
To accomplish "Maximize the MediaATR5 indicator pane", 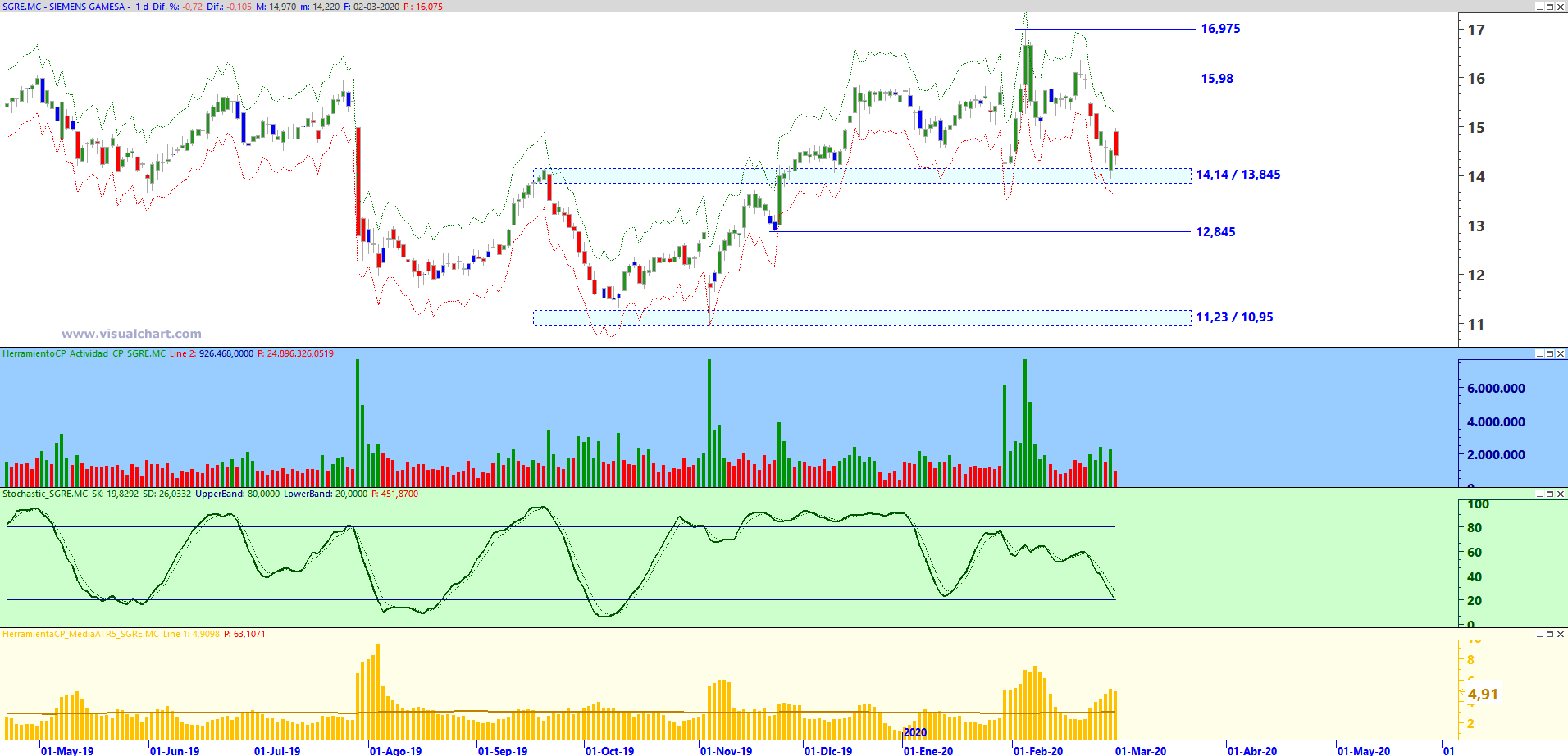I will click(1550, 634).
